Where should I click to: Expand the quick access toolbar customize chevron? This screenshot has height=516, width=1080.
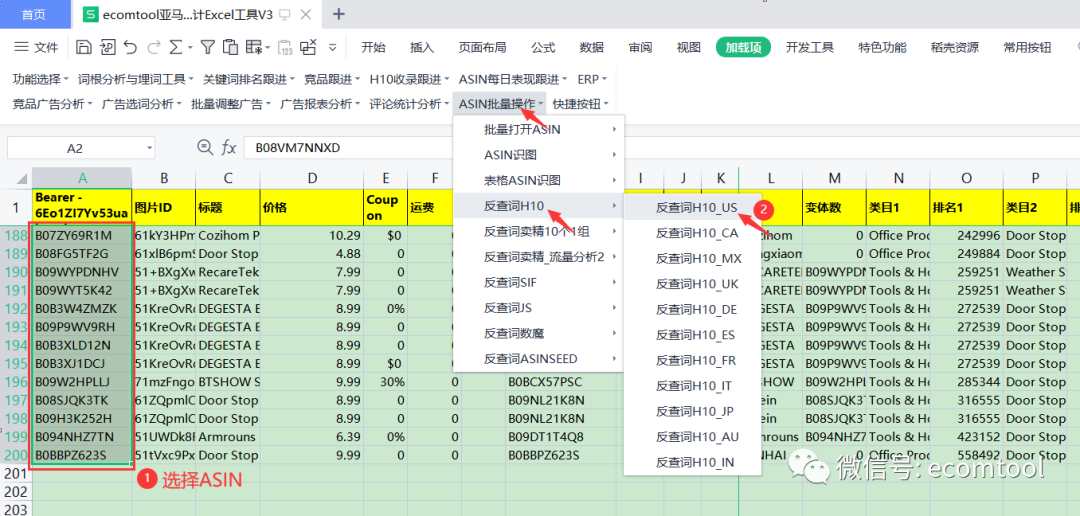point(333,48)
